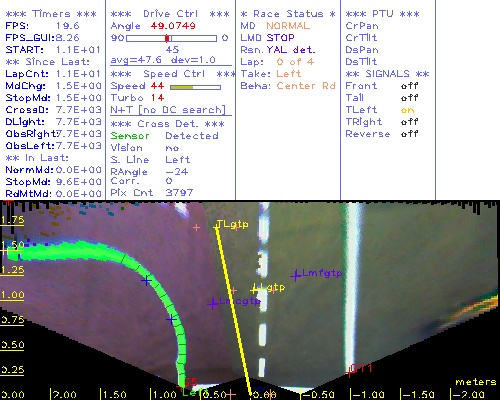Click the Speed Ctrl progress bar

(195, 87)
